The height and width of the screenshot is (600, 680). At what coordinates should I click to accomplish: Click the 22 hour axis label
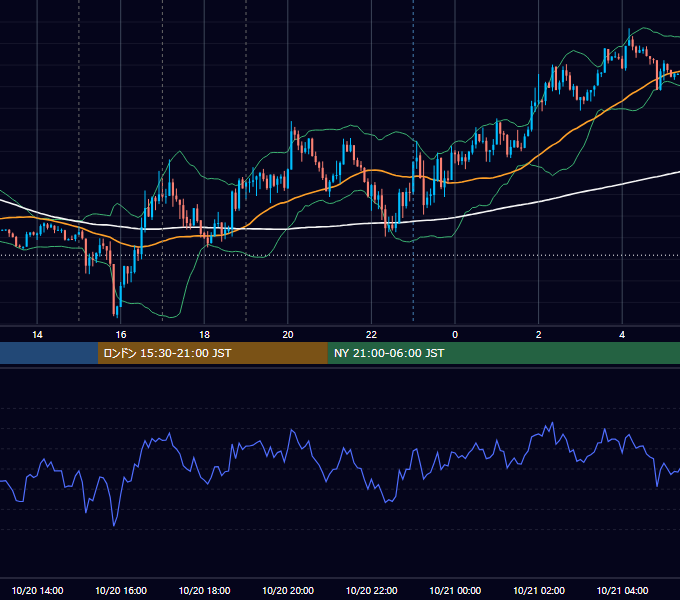371,335
